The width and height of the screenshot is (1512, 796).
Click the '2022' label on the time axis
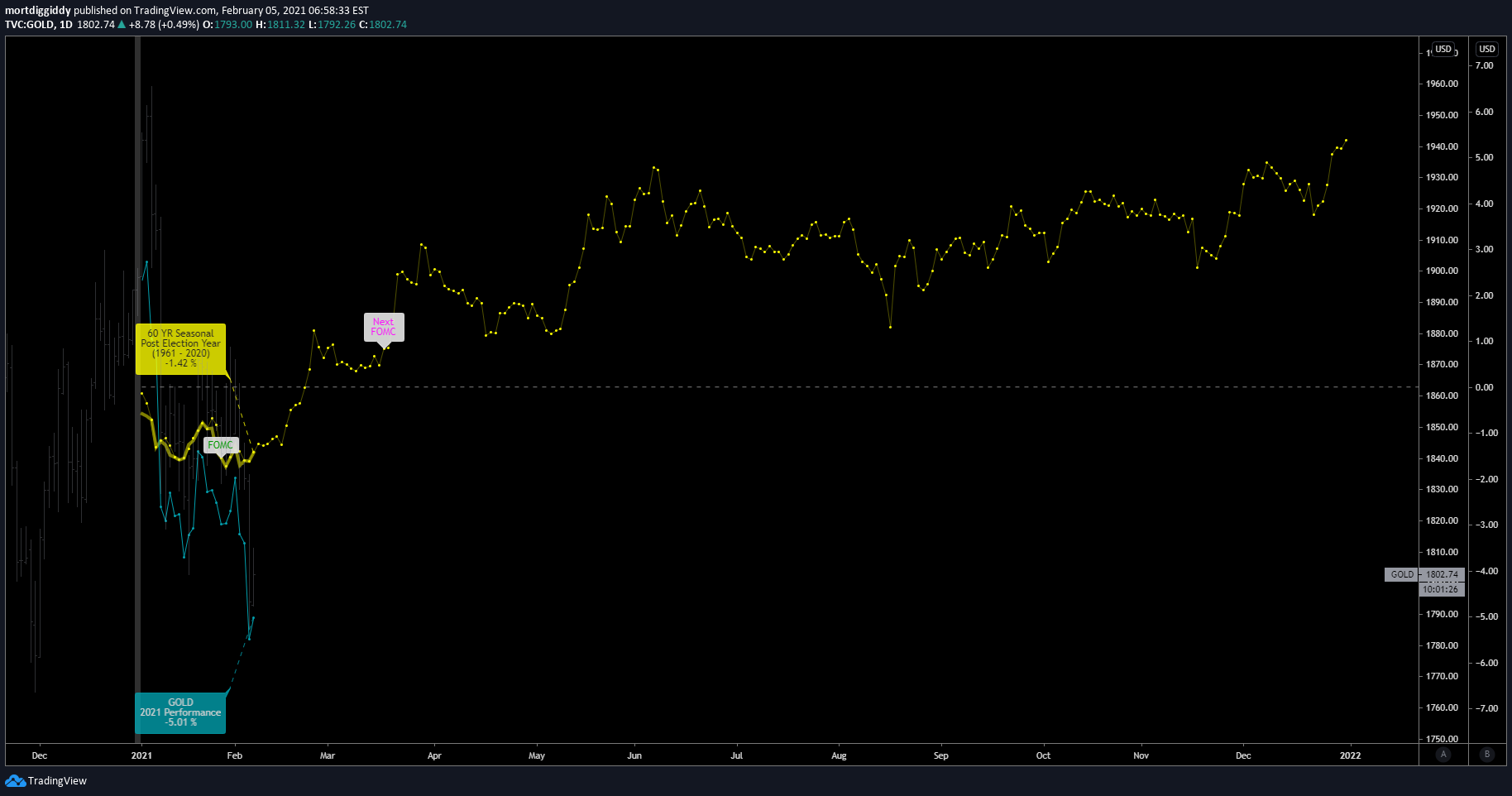point(1350,755)
